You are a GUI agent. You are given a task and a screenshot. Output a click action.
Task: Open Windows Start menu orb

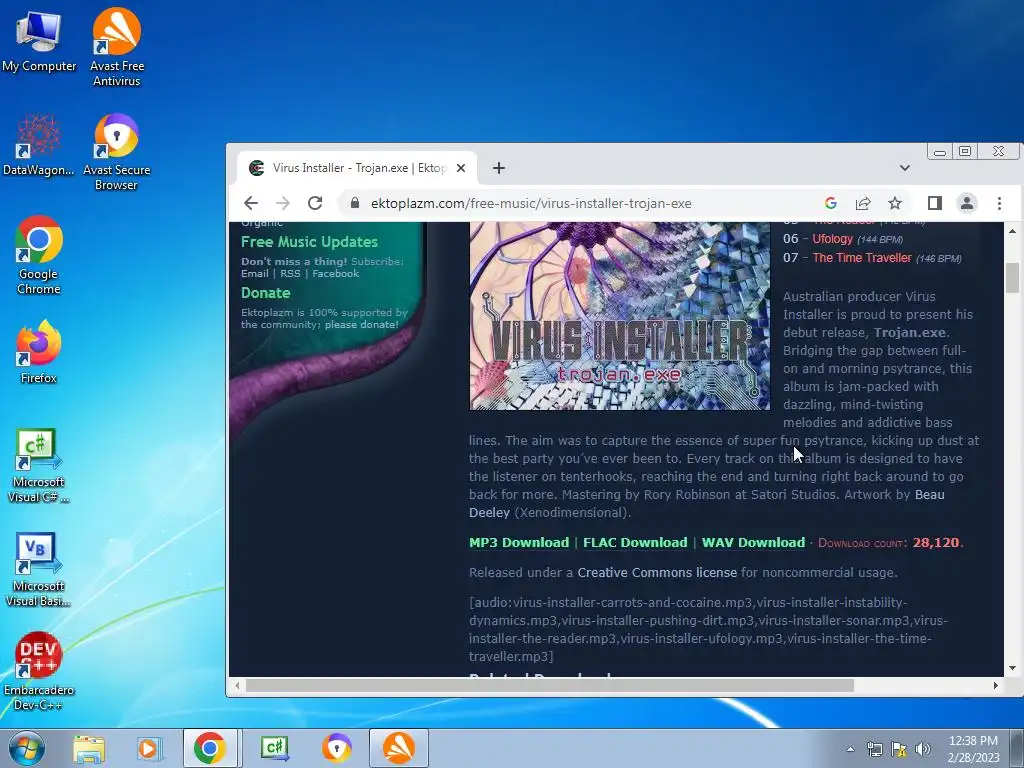[x=27, y=748]
